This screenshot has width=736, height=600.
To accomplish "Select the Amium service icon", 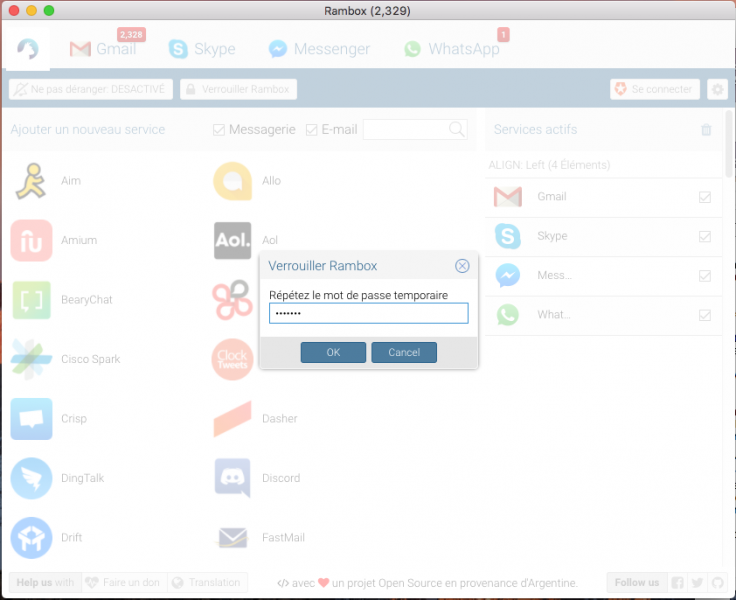I will (31, 240).
